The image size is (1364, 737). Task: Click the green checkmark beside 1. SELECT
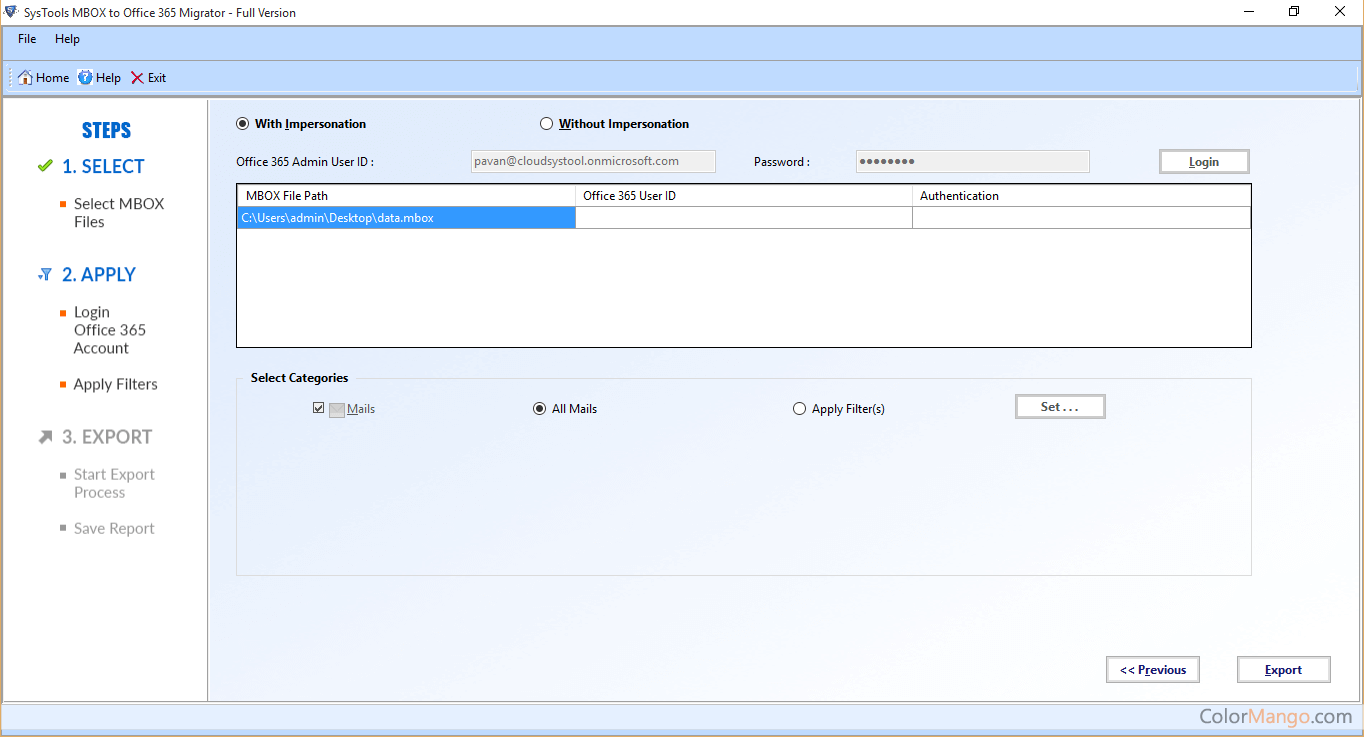point(45,166)
